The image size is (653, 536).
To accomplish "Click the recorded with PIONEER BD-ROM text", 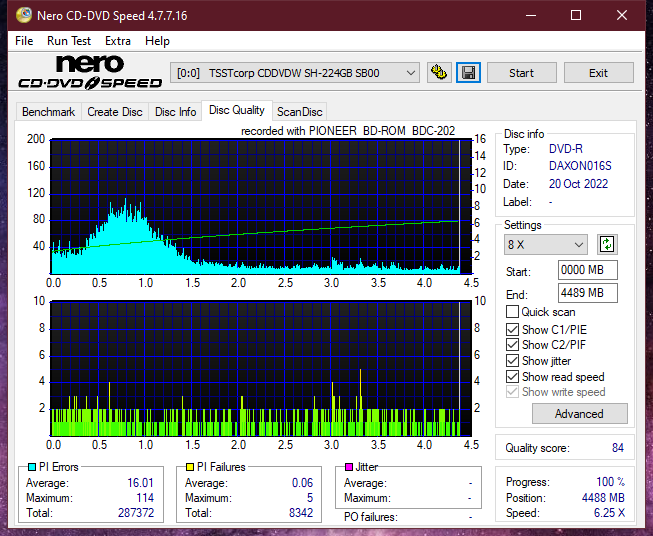I will [348, 131].
